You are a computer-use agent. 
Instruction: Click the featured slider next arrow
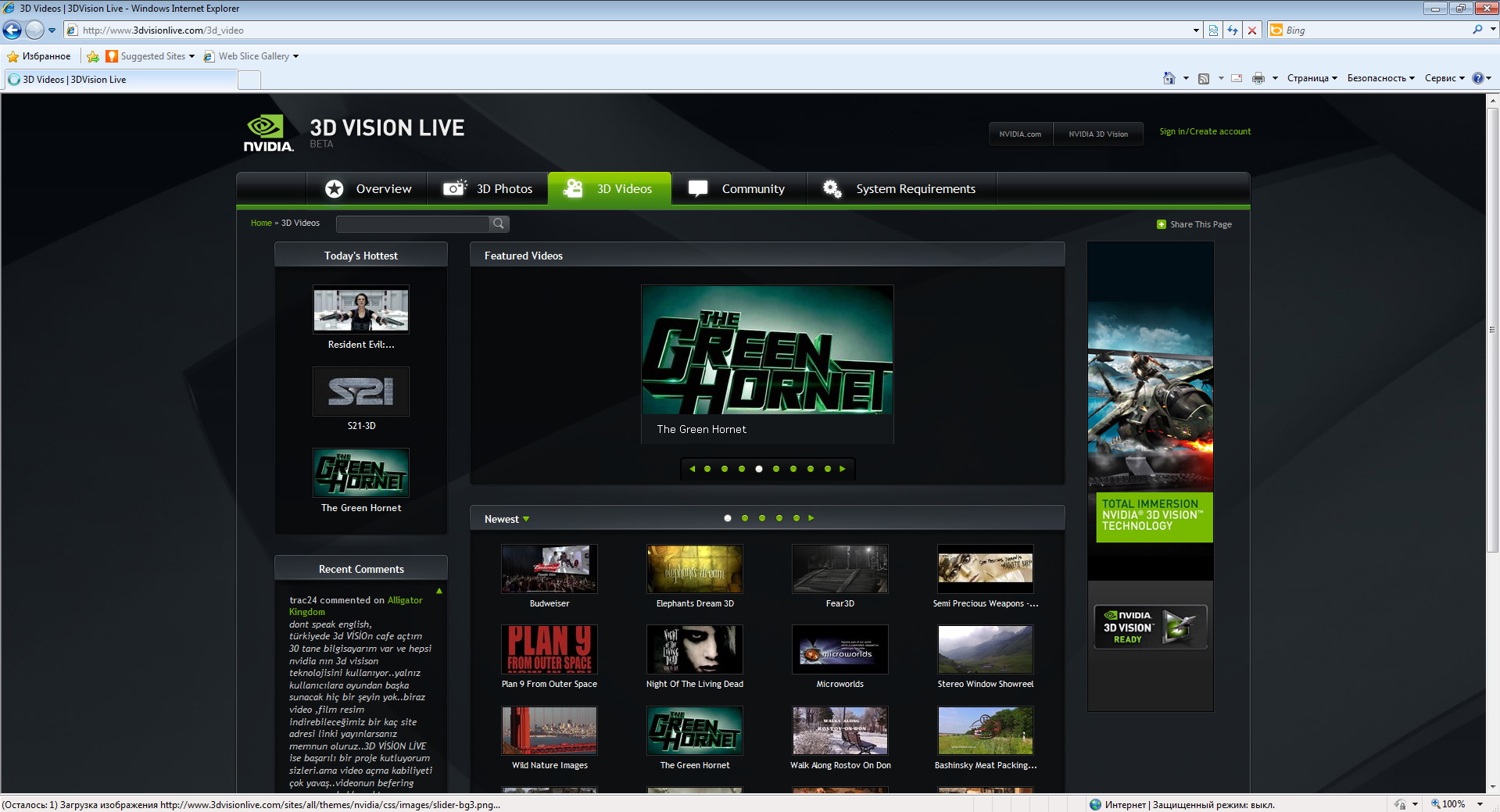tap(843, 469)
